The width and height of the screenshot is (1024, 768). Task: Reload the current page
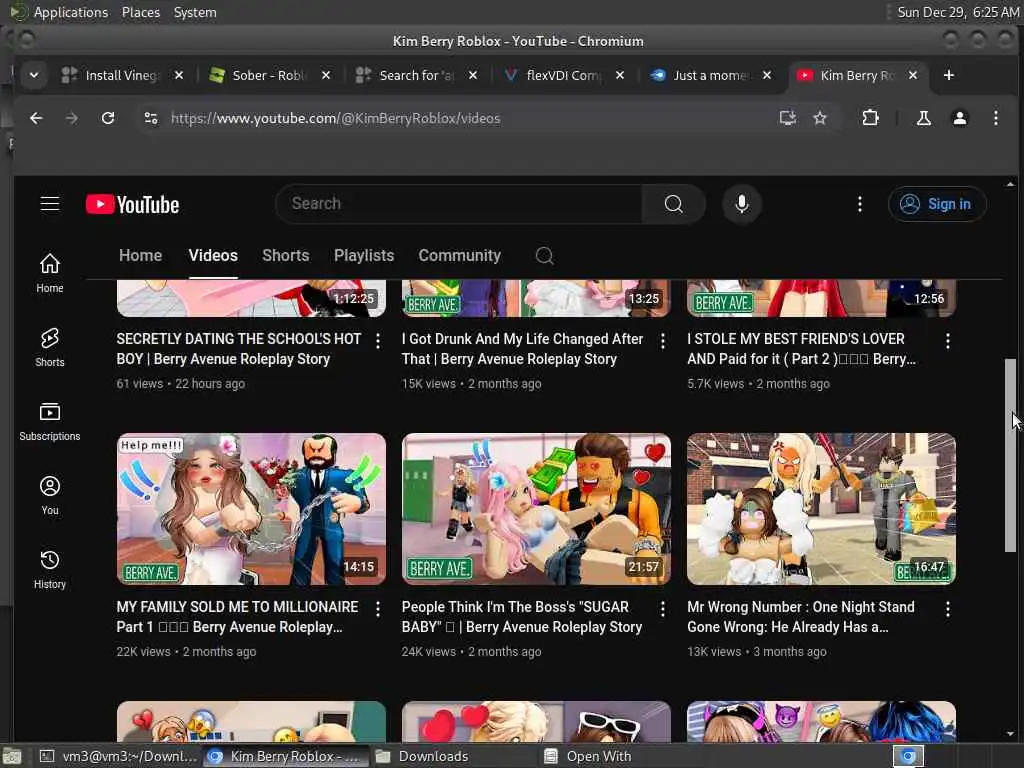tap(108, 118)
